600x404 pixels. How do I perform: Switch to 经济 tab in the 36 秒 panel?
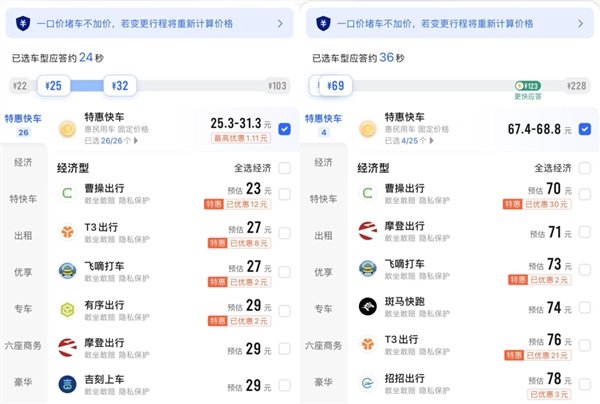tap(323, 162)
